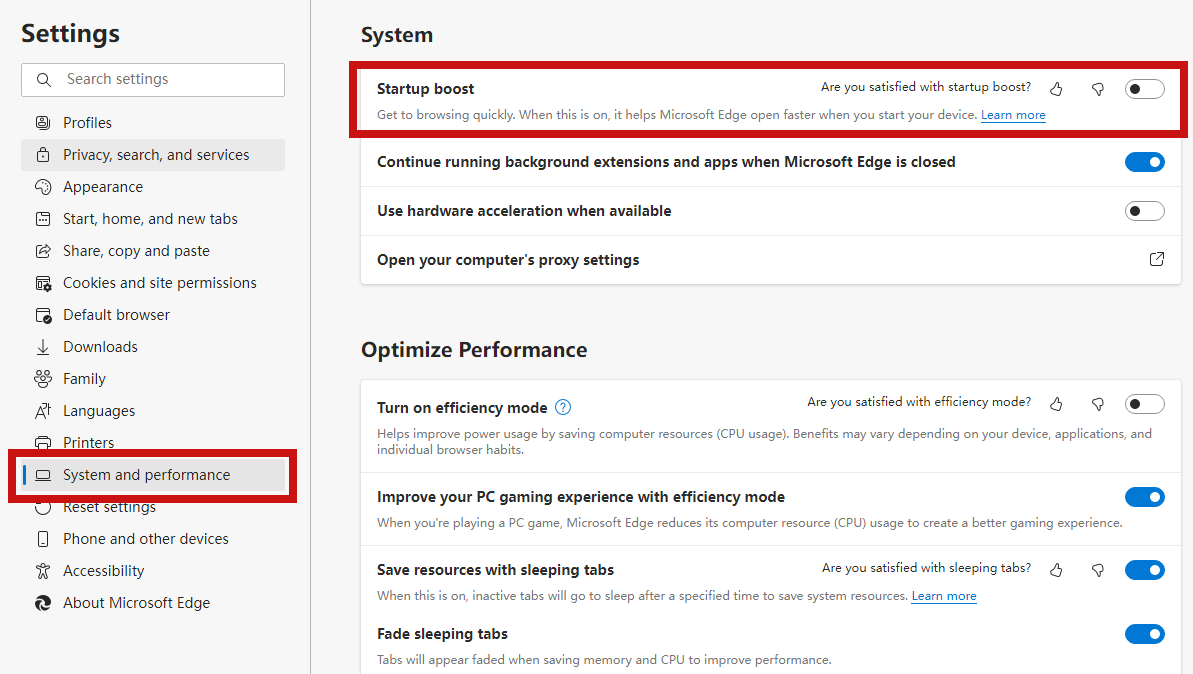Click the laptop icon for System and performance

pyautogui.click(x=43, y=475)
